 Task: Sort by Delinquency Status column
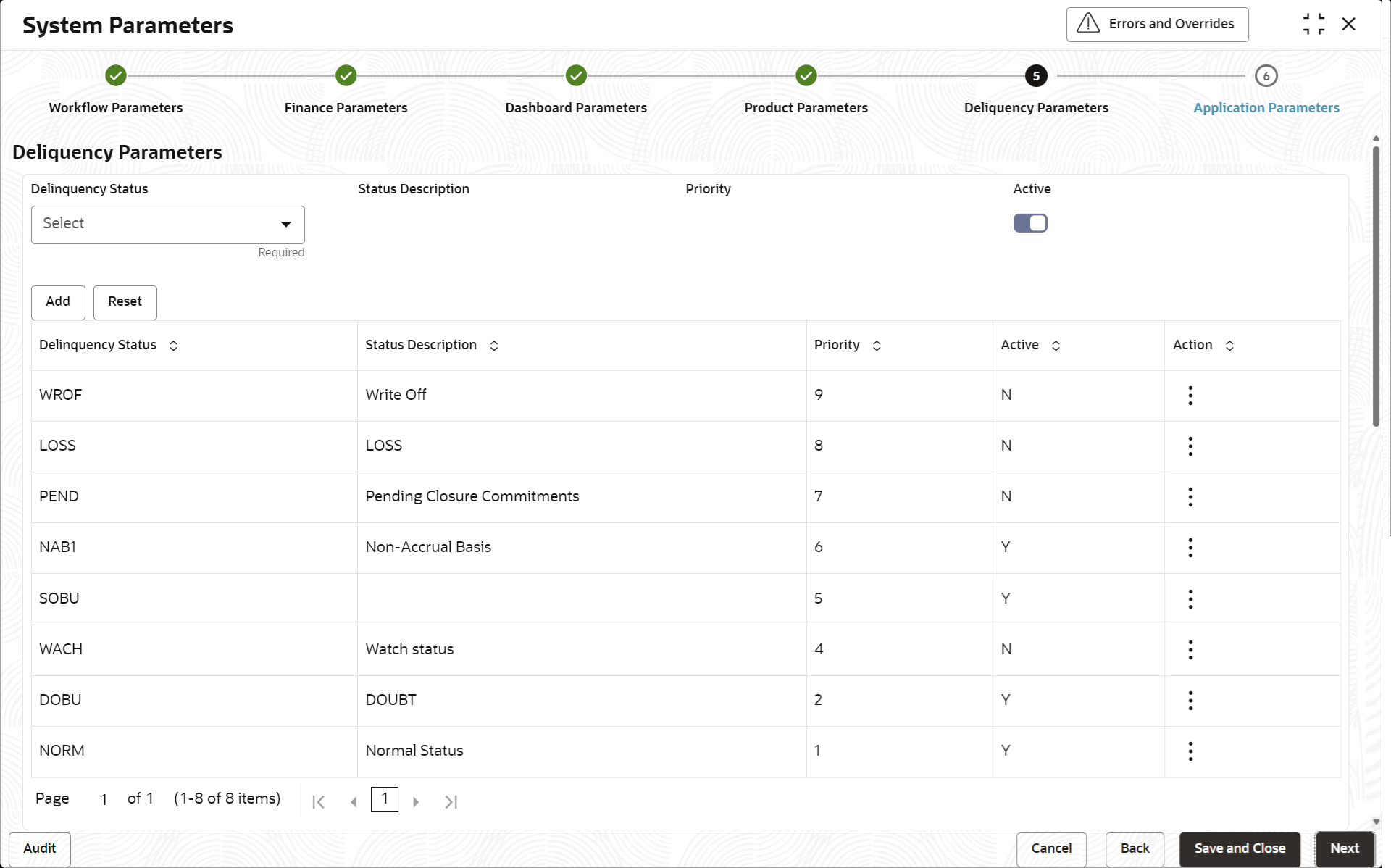tap(173, 346)
